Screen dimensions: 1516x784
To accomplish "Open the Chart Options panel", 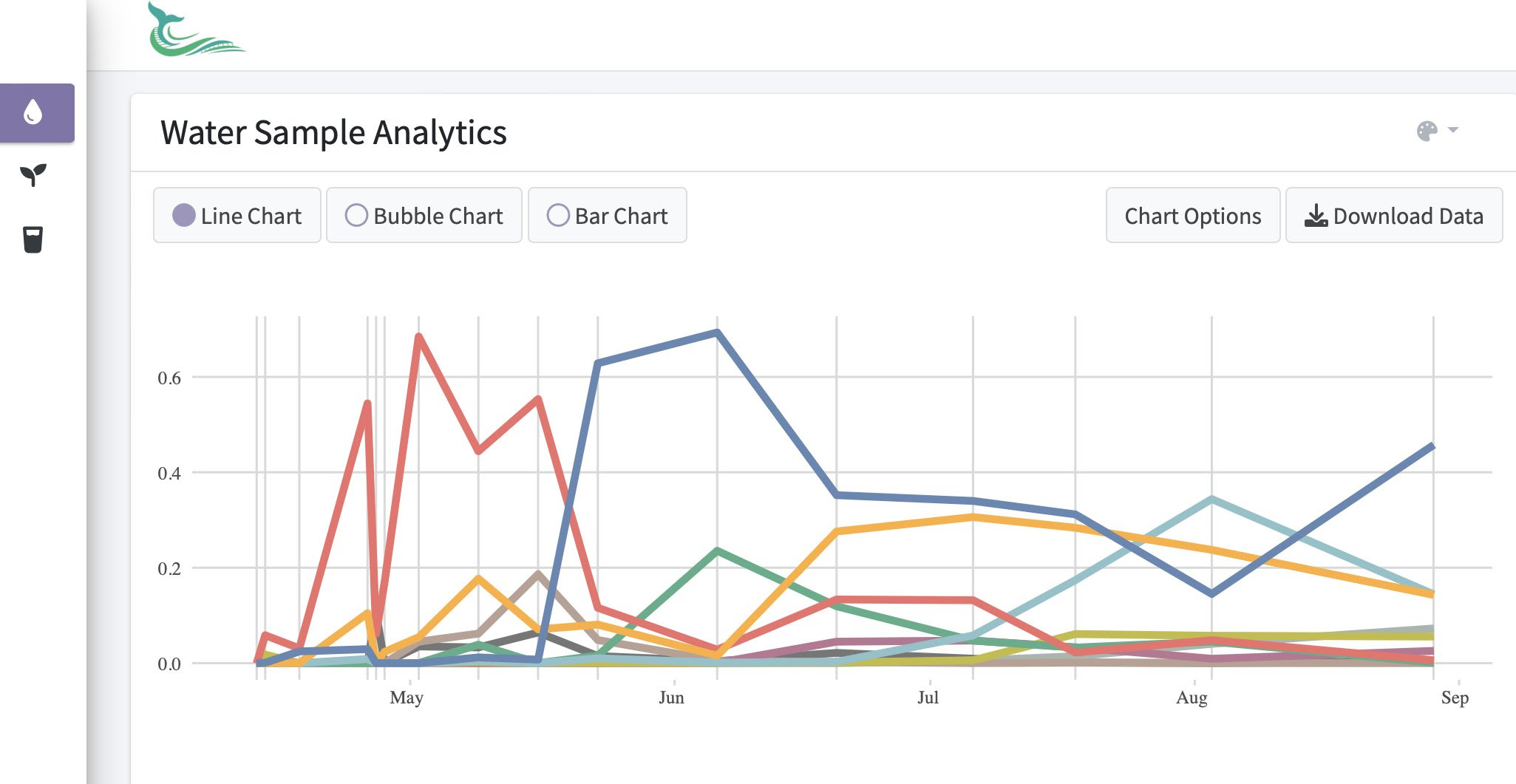I will pos(1192,216).
